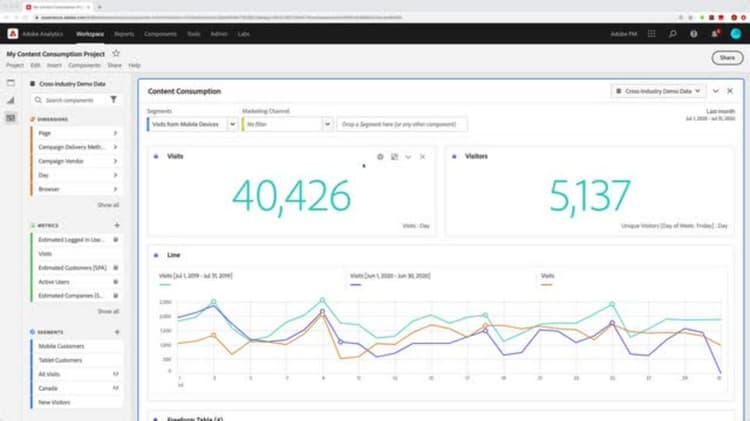The height and width of the screenshot is (421, 750).
Task: Click the shared icon next to All Visits
Action: [x=116, y=374]
